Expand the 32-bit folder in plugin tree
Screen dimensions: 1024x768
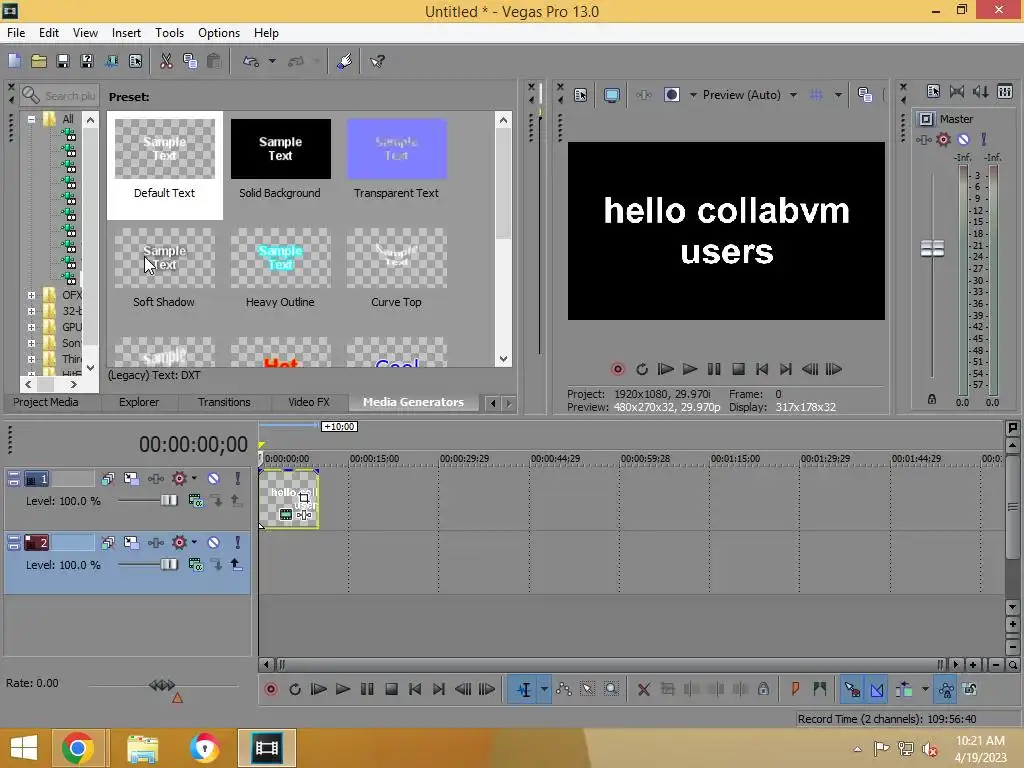(31, 312)
